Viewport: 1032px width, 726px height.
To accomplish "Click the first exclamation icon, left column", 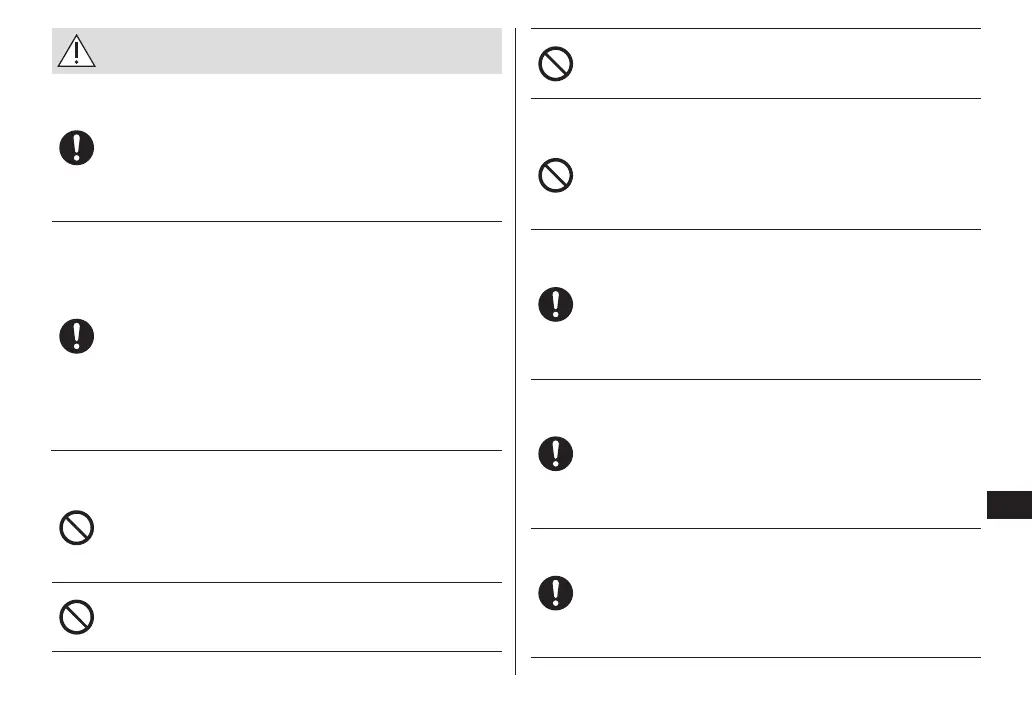I will (x=76, y=149).
